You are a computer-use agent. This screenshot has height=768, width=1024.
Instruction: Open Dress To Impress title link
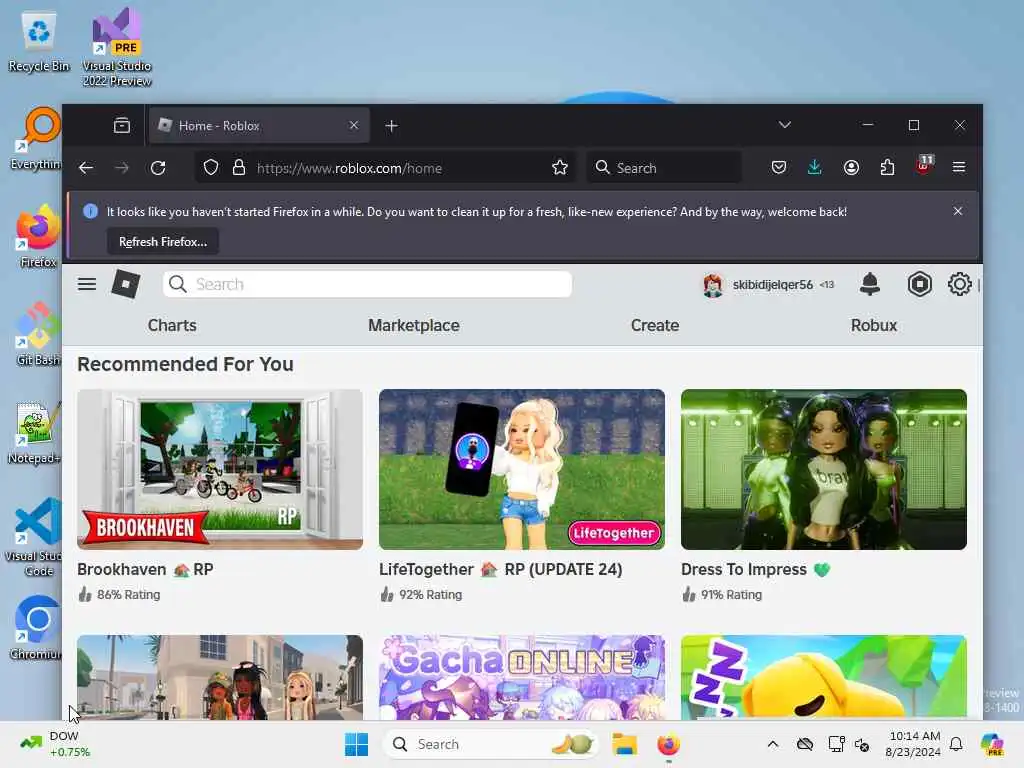[x=756, y=569]
